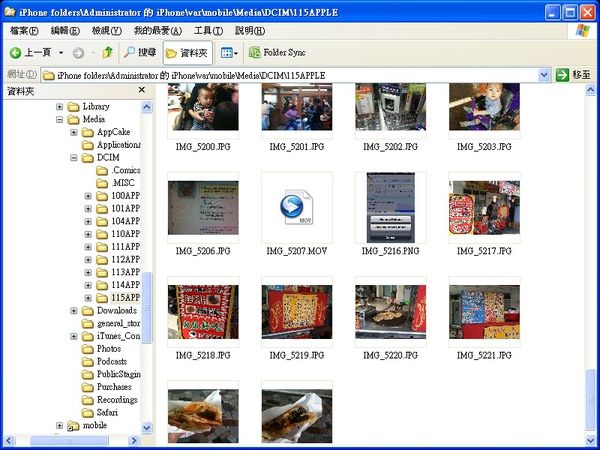Screen dimensions: 600x450
Task: Select the IMG_5216.PNG thumbnail
Action: [x=389, y=207]
